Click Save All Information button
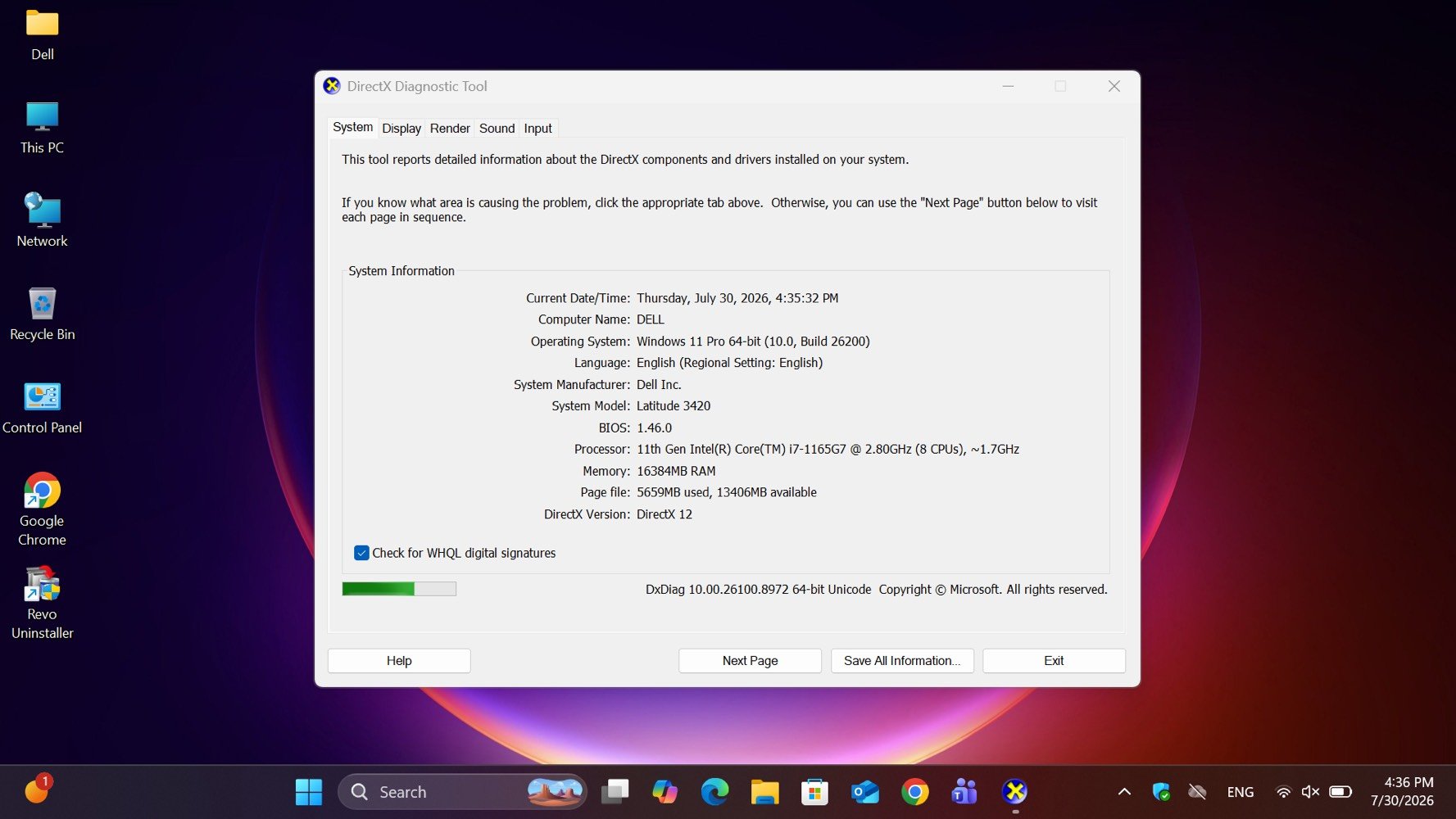 (x=902, y=661)
